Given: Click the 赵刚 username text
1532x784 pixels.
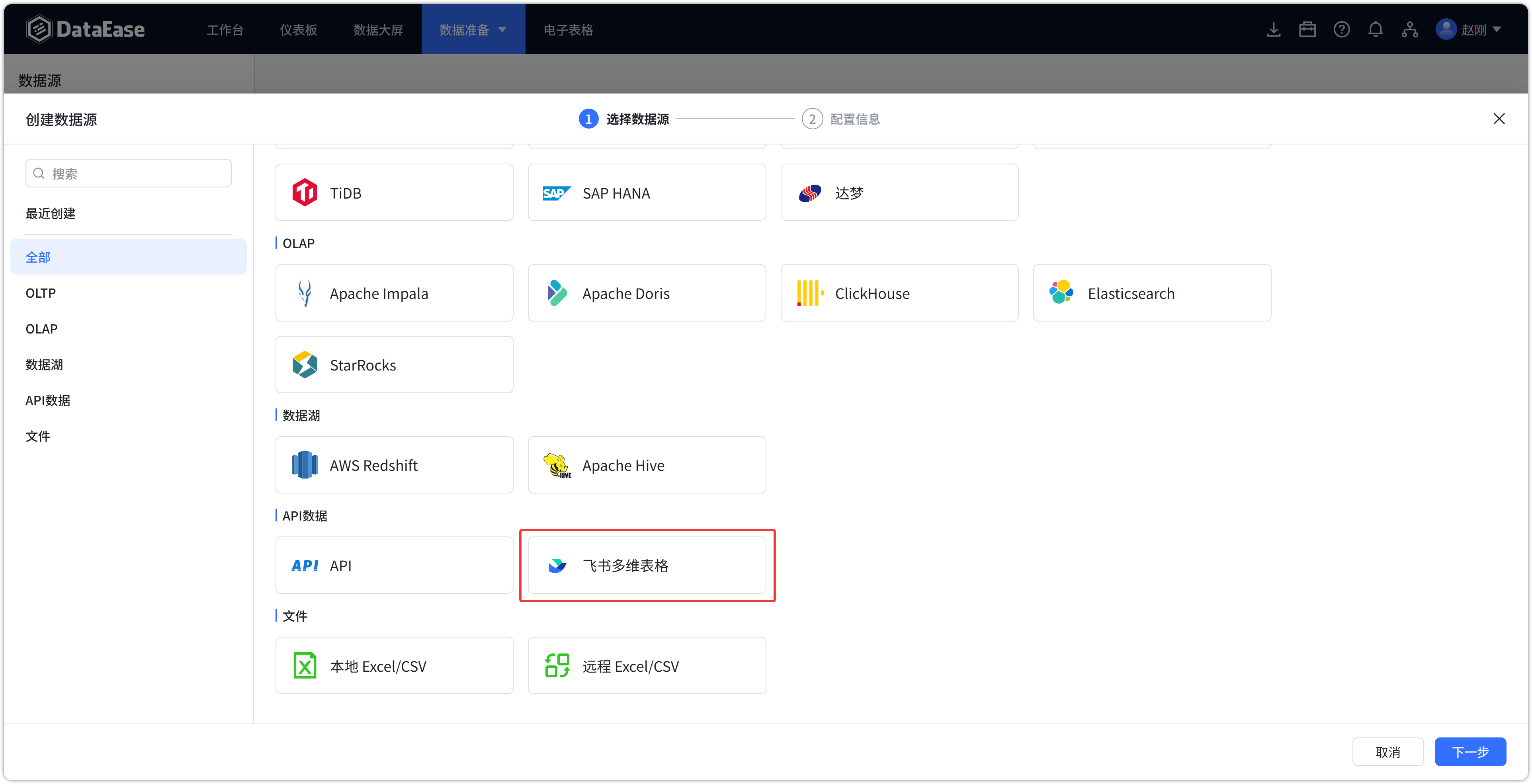Looking at the screenshot, I should point(1474,29).
